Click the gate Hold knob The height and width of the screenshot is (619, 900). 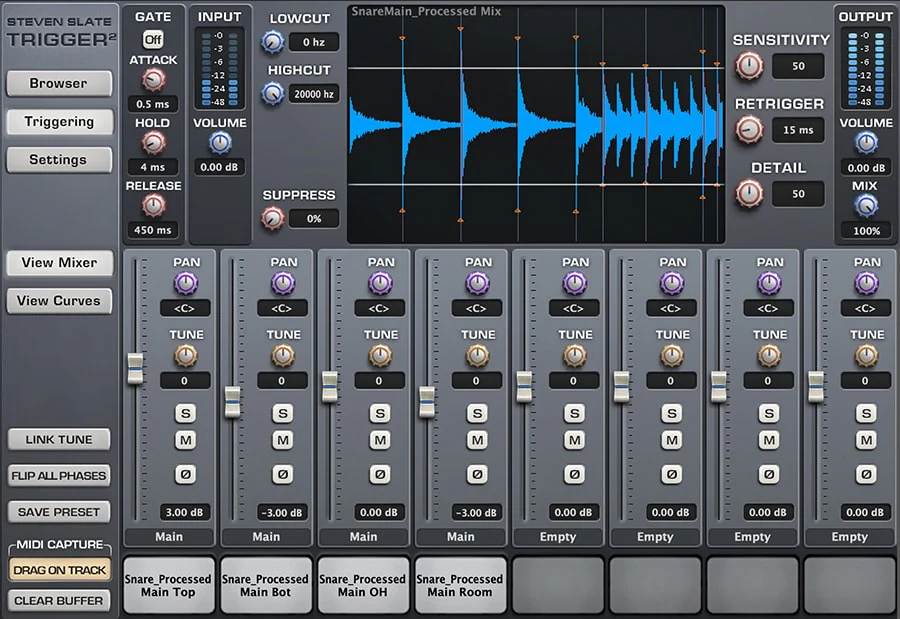153,143
